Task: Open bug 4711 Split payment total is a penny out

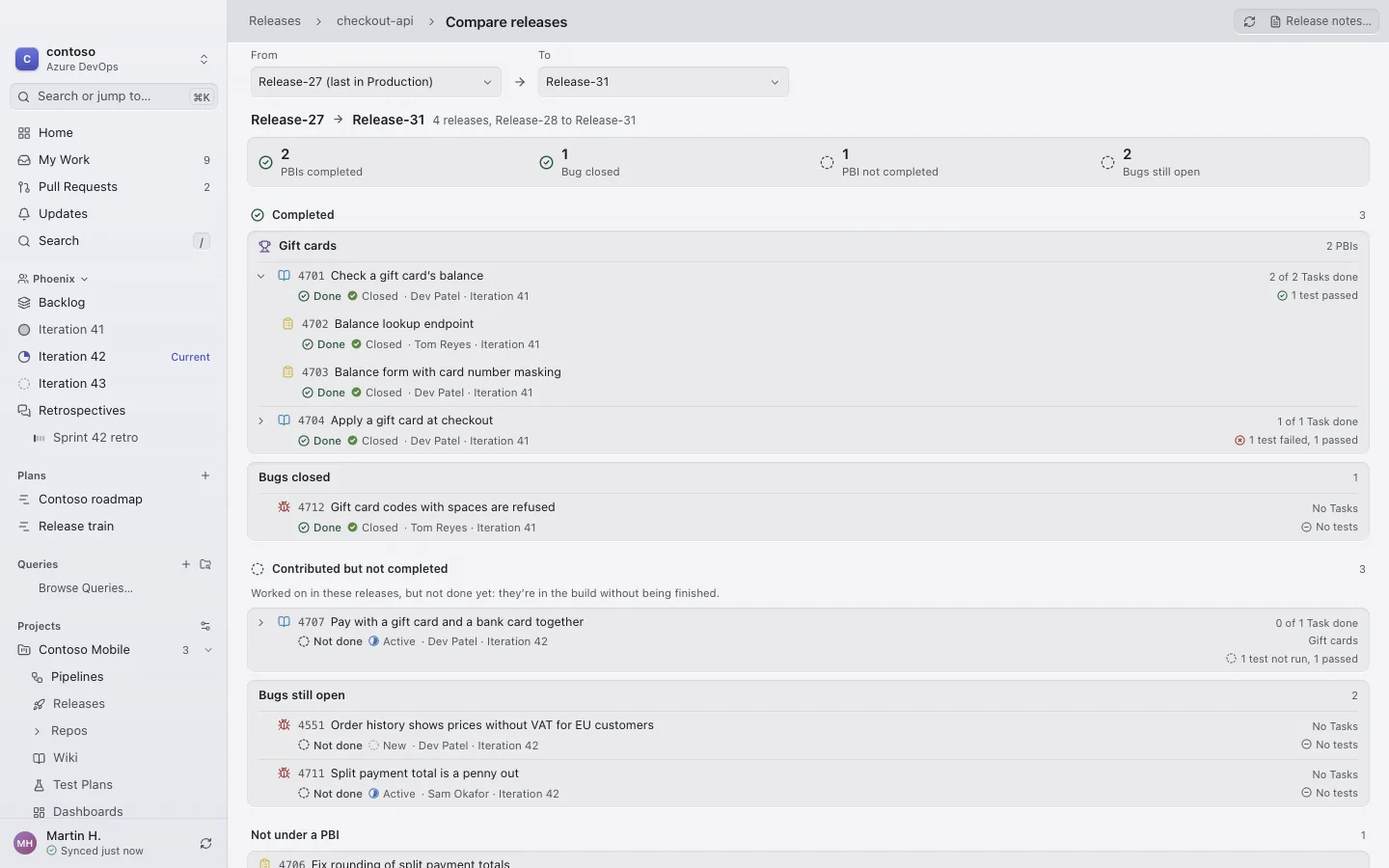Action: click(x=423, y=773)
